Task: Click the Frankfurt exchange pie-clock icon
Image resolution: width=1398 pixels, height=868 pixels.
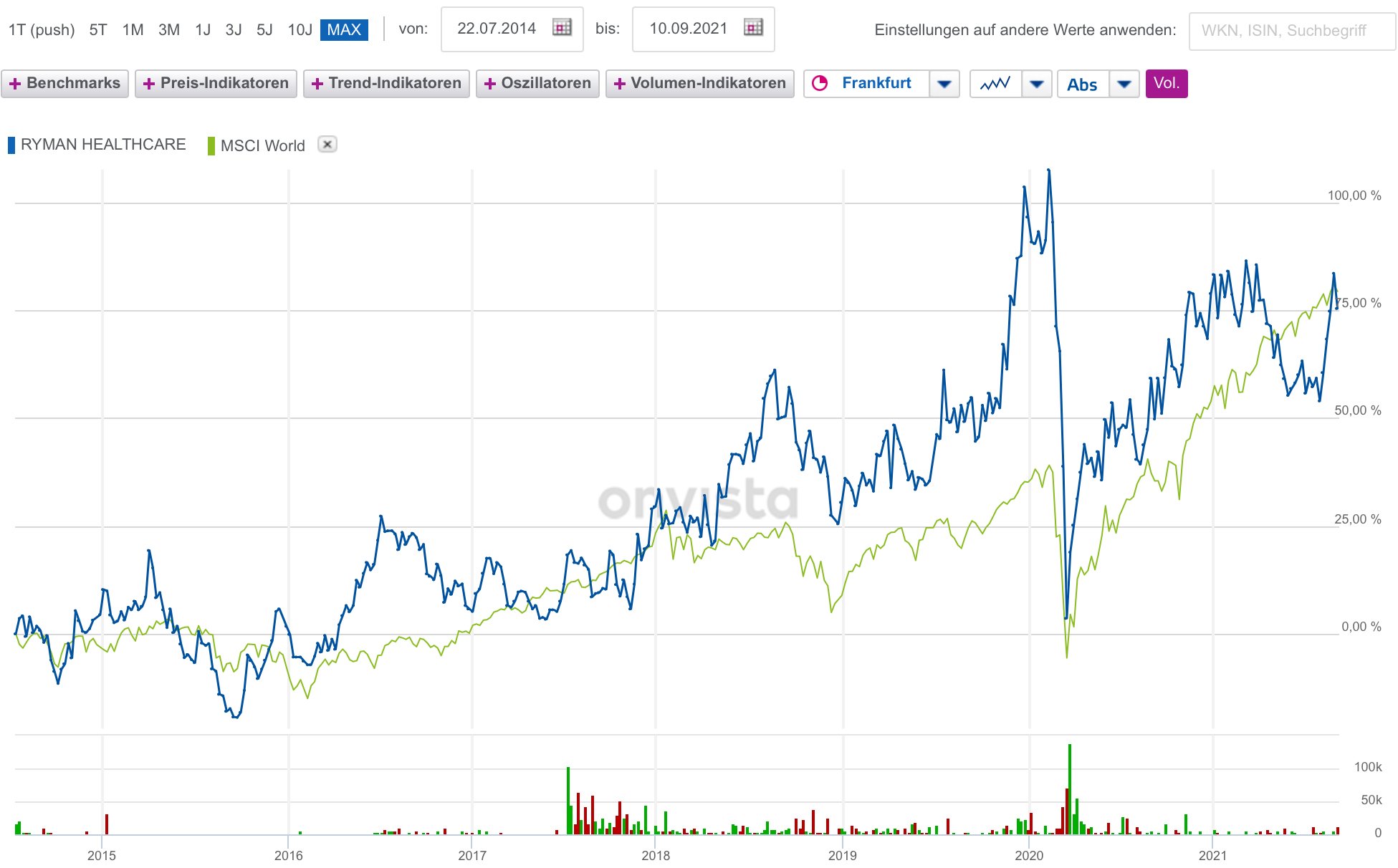Action: pos(820,83)
